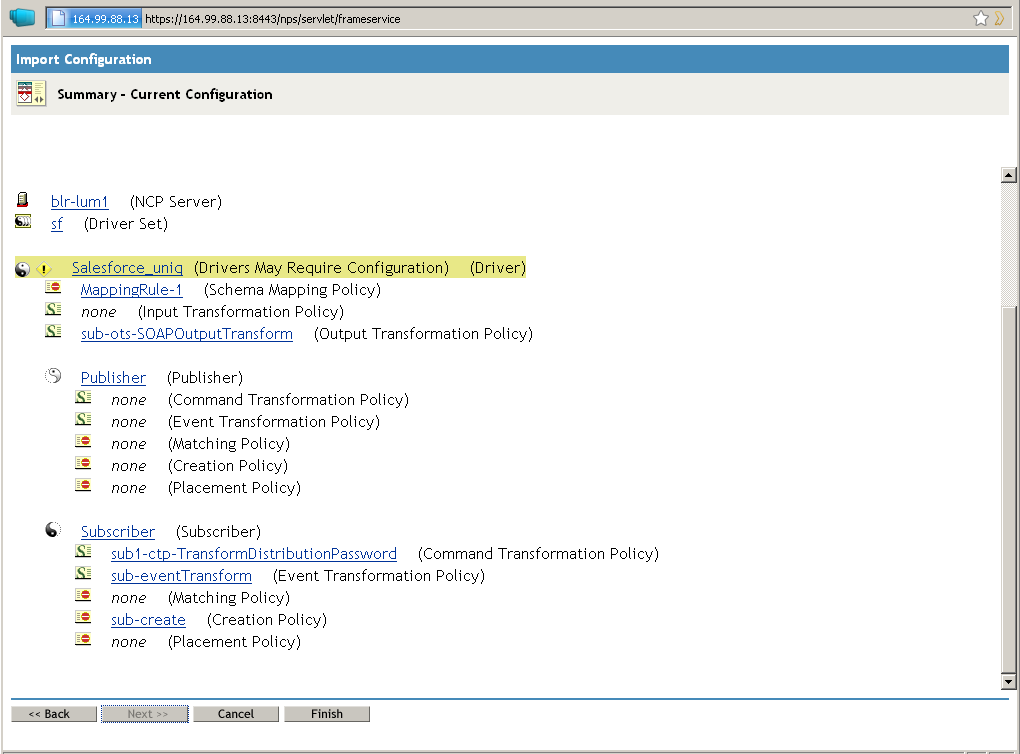Open the Salesforce_uniq driver link
The image size is (1020, 754).
click(x=127, y=268)
